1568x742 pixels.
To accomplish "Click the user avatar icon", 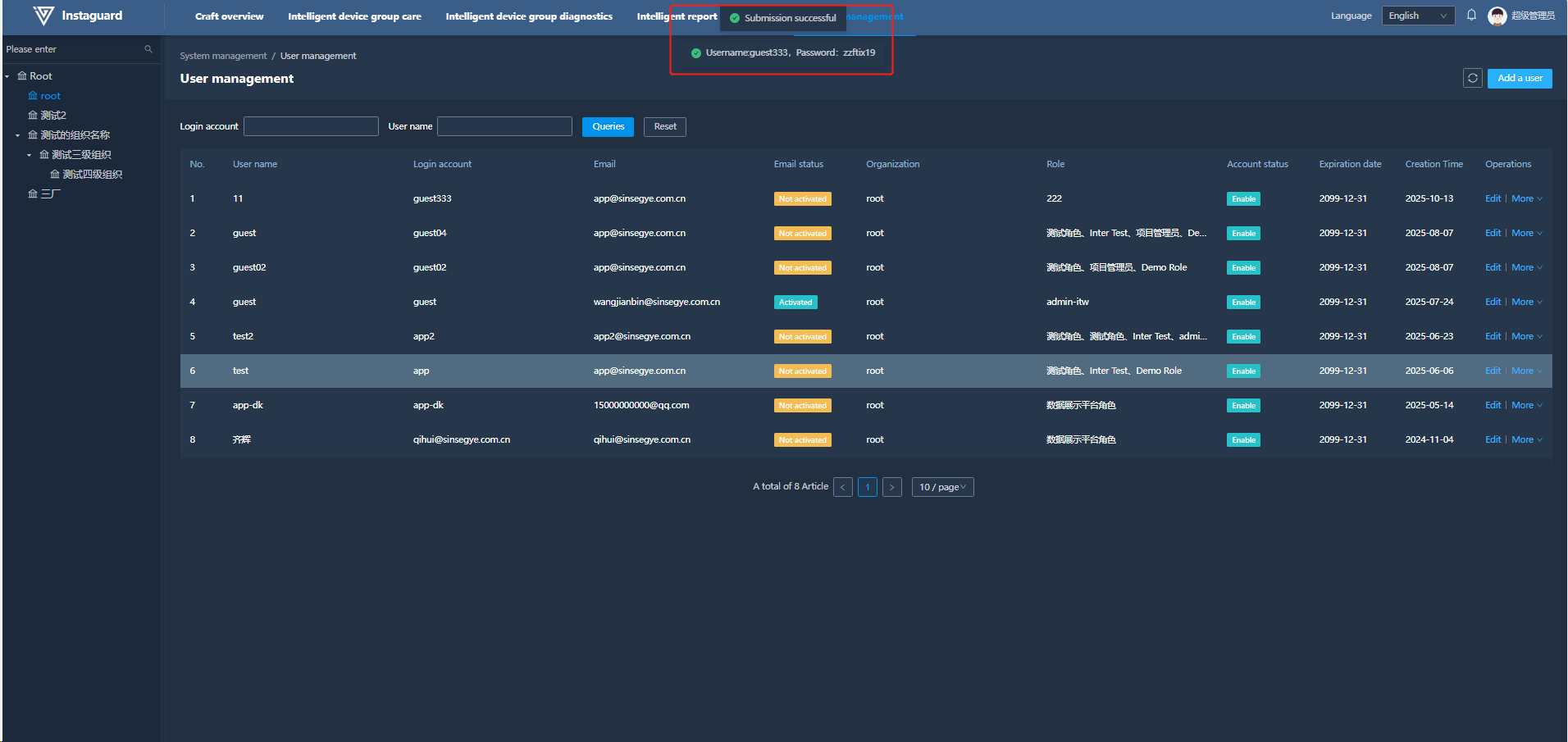I will (1497, 16).
